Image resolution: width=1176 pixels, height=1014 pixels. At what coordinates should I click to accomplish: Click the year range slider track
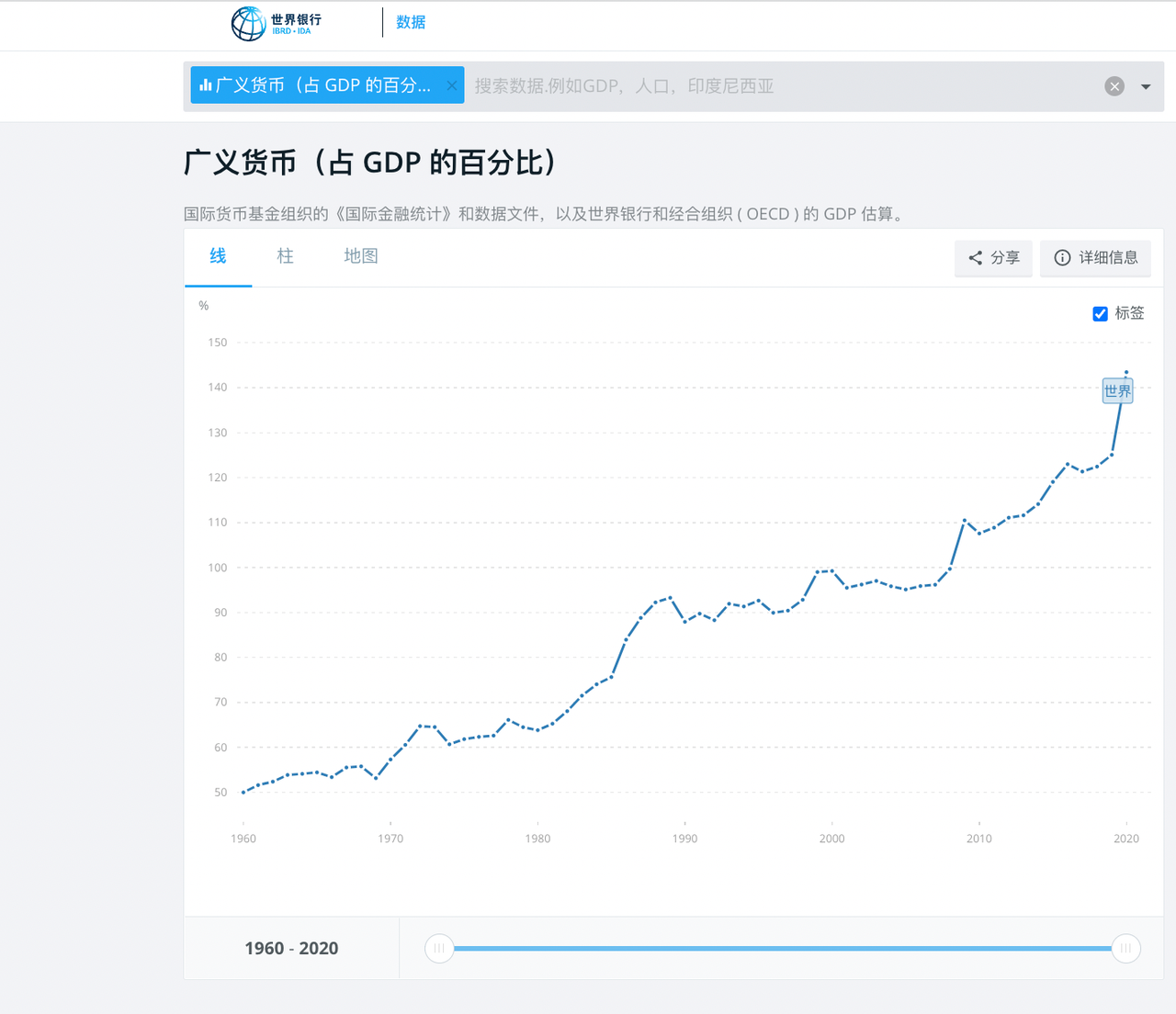pos(781,948)
